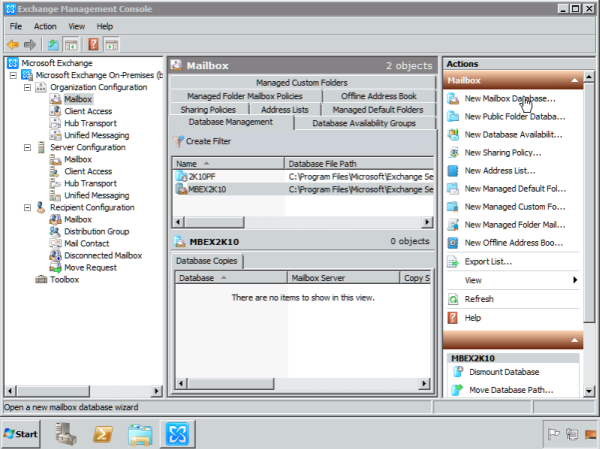Select the Database Copies tab
The width and height of the screenshot is (600, 449).
coord(207,261)
